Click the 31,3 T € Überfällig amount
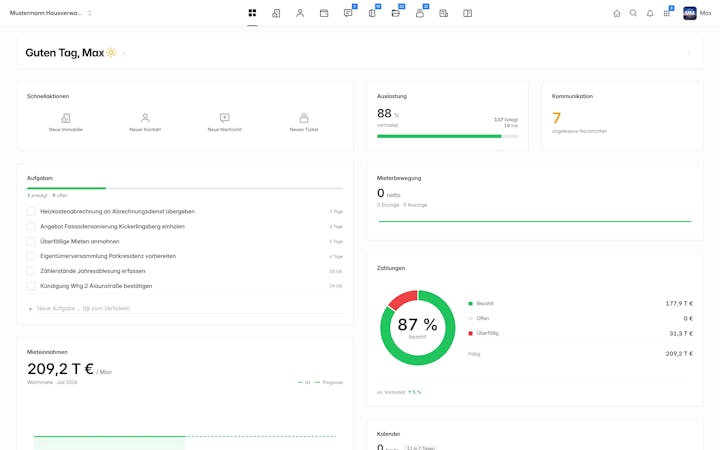720x450 pixels. (681, 333)
